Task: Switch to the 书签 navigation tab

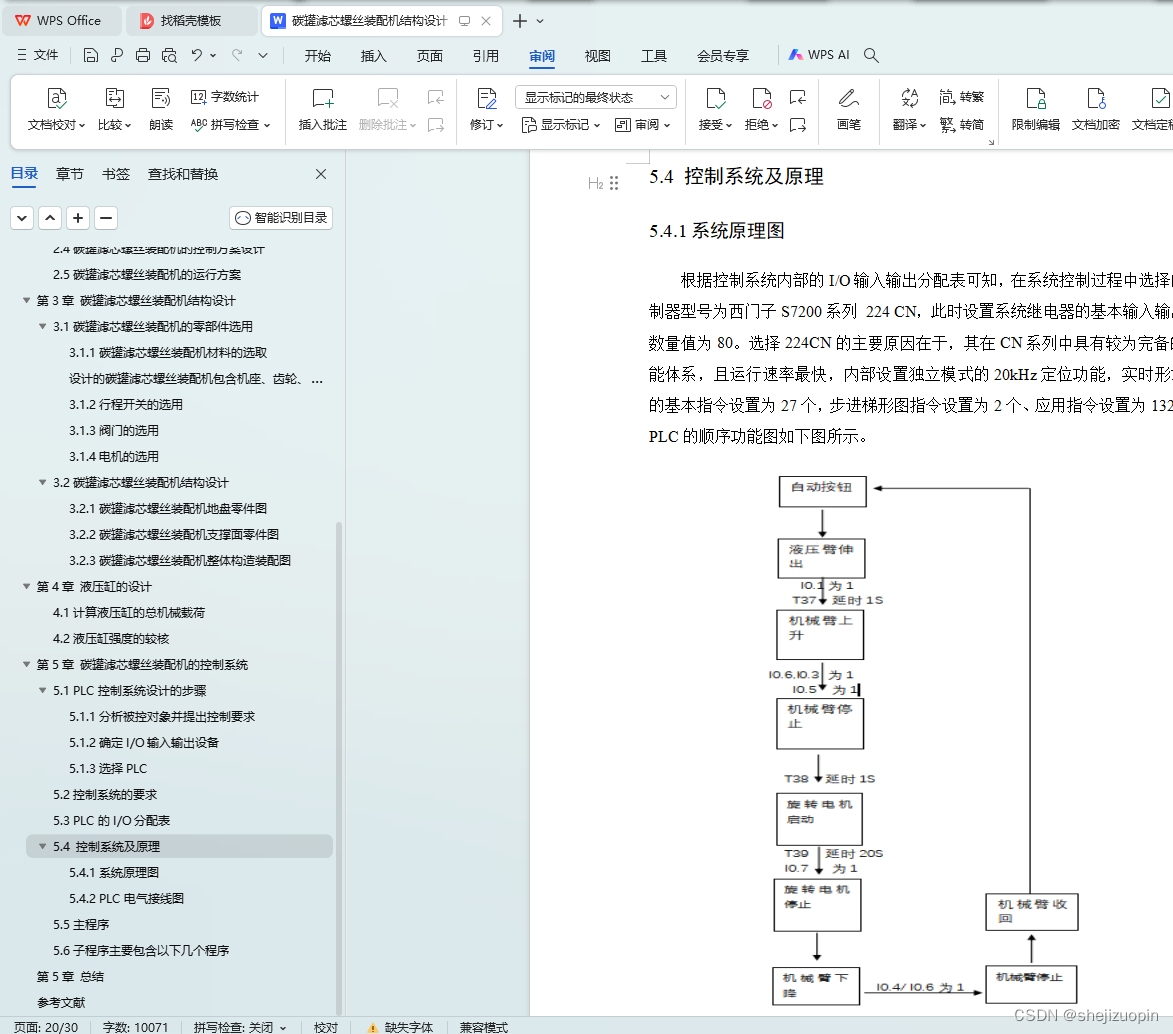Action: [x=116, y=174]
